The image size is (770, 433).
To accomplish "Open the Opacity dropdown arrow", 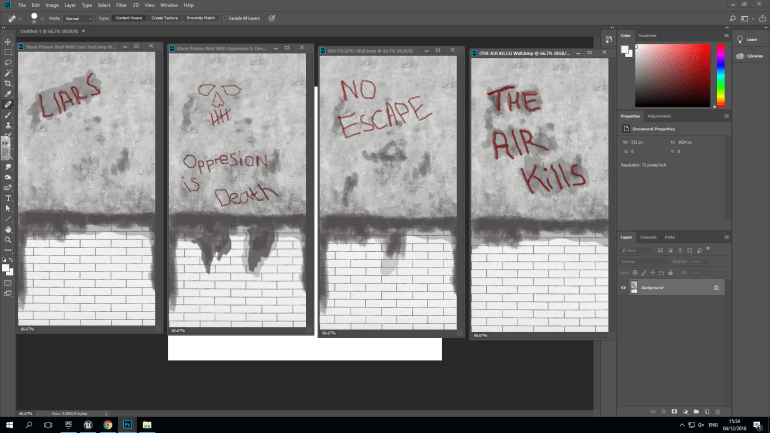I will pos(707,262).
